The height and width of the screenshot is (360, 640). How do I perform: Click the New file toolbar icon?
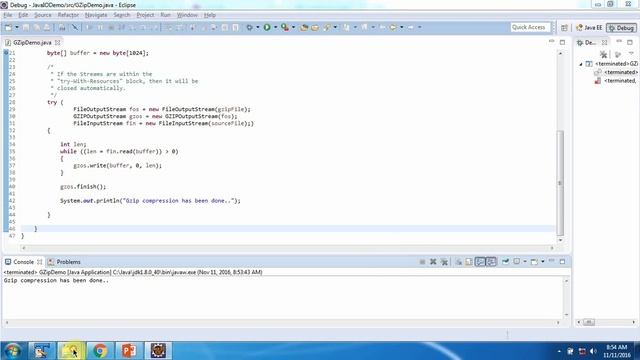click(x=8, y=27)
